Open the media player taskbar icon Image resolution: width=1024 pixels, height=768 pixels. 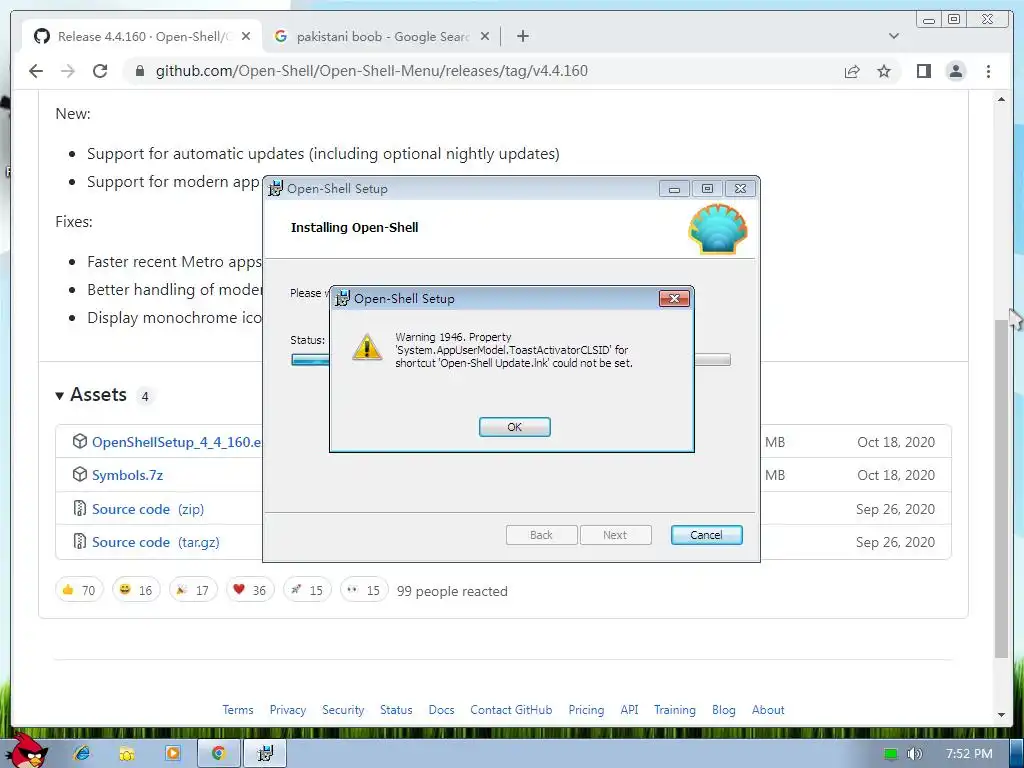[x=173, y=754]
